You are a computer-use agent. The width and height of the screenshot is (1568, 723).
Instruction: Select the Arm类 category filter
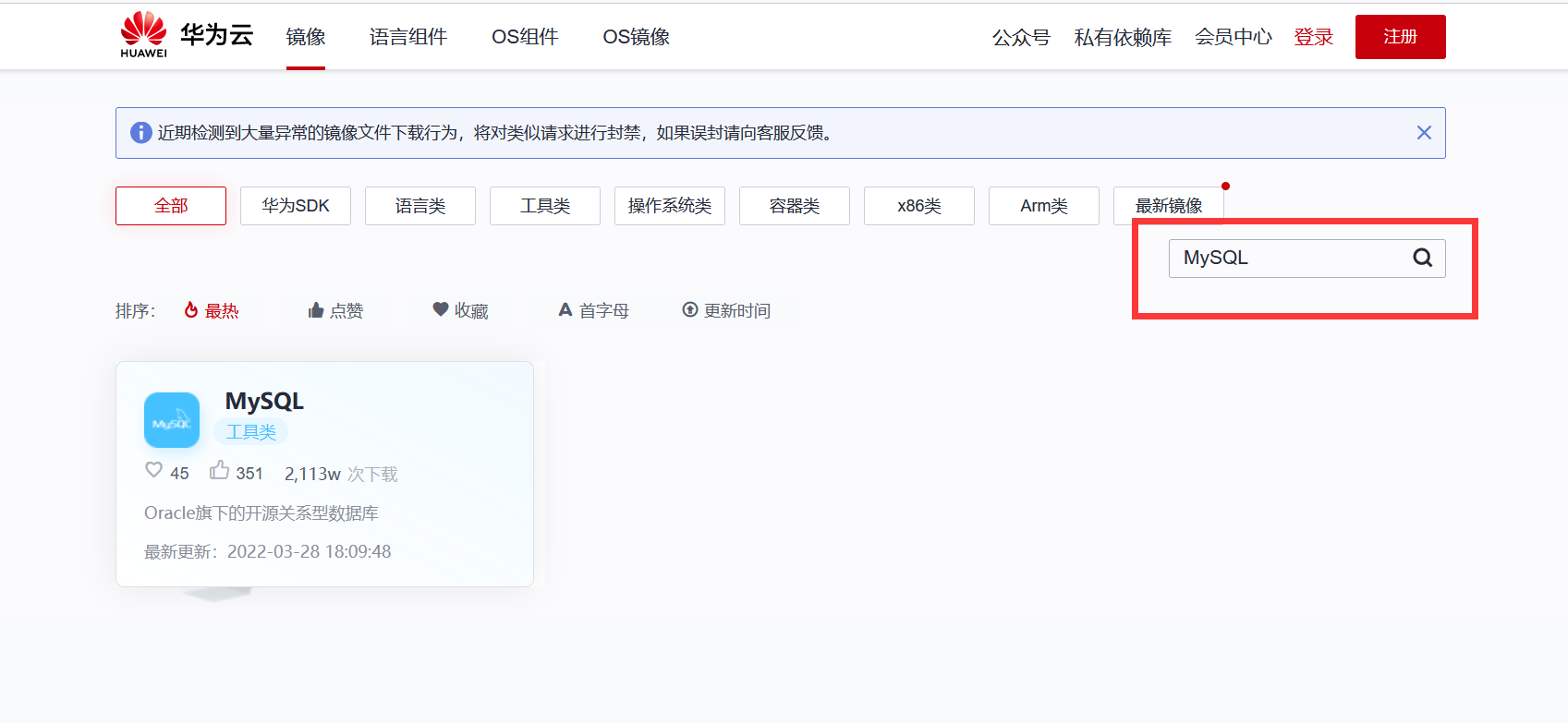coord(1044,206)
